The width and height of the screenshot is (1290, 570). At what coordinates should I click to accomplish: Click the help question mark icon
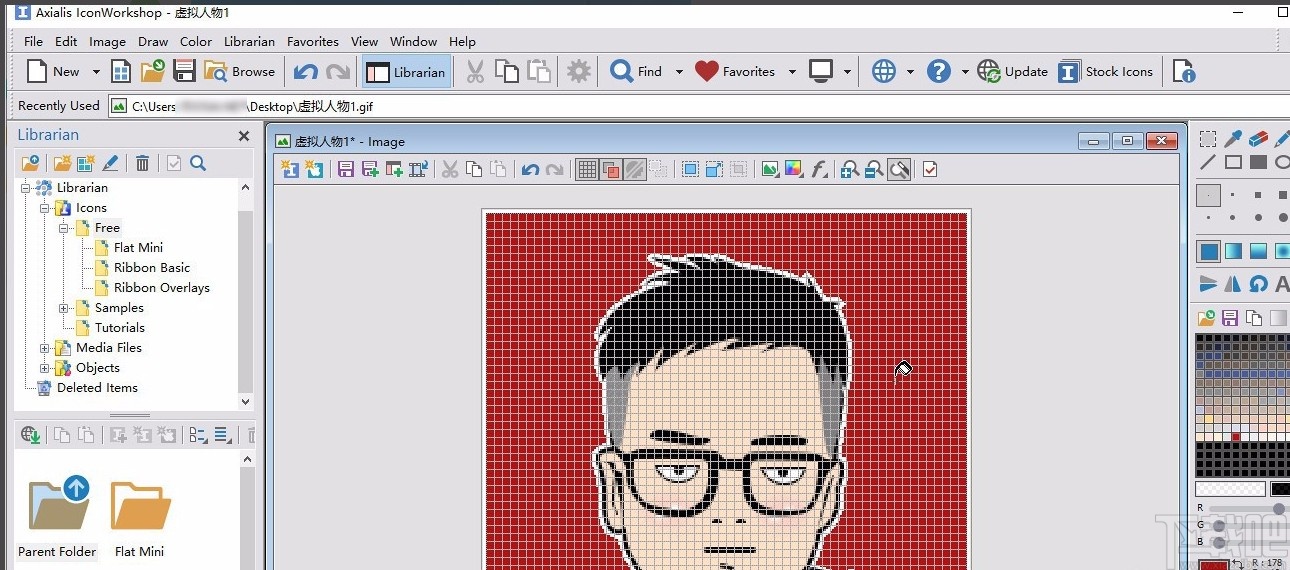pos(938,71)
